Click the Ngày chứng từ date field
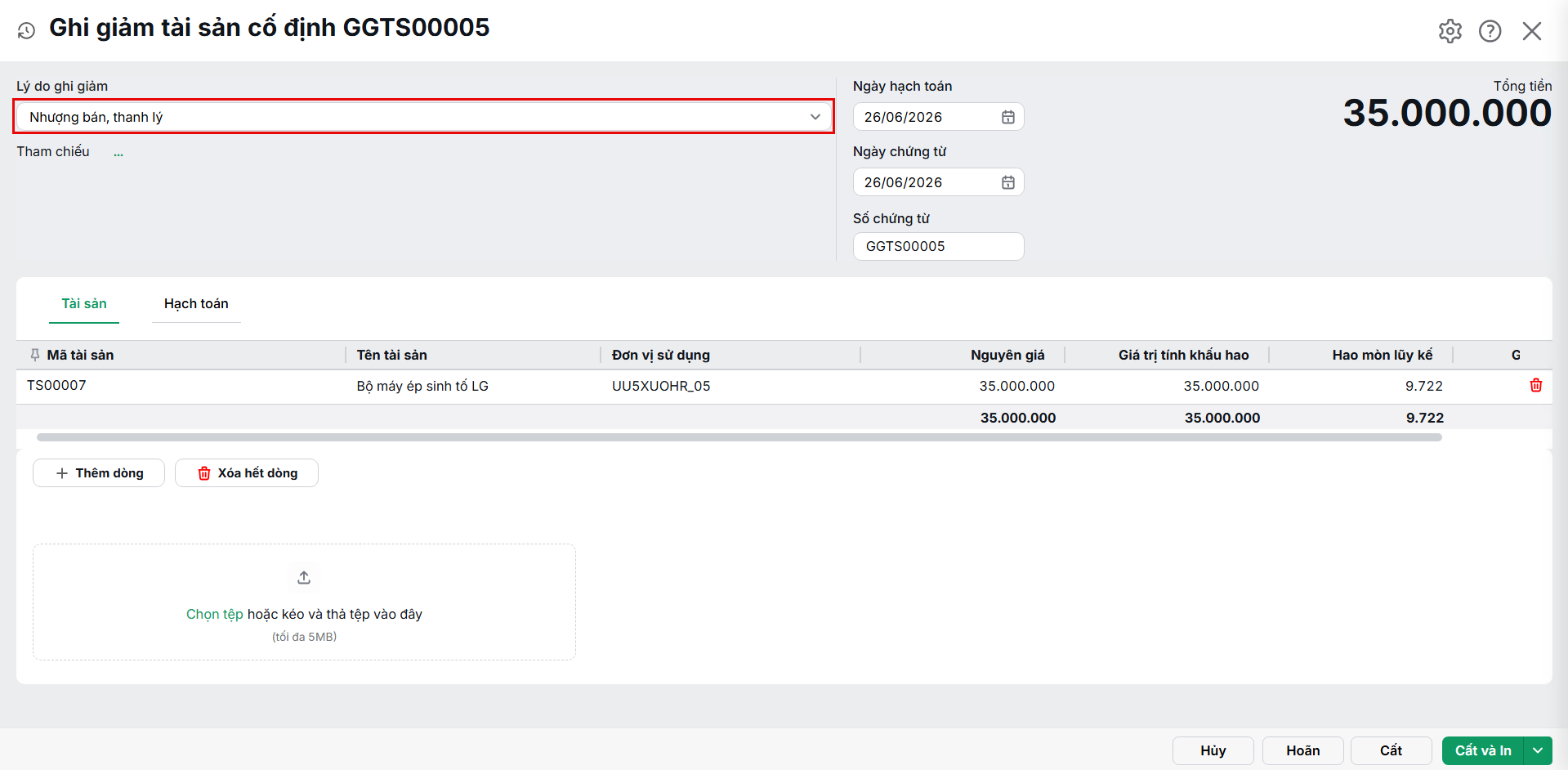 938,182
